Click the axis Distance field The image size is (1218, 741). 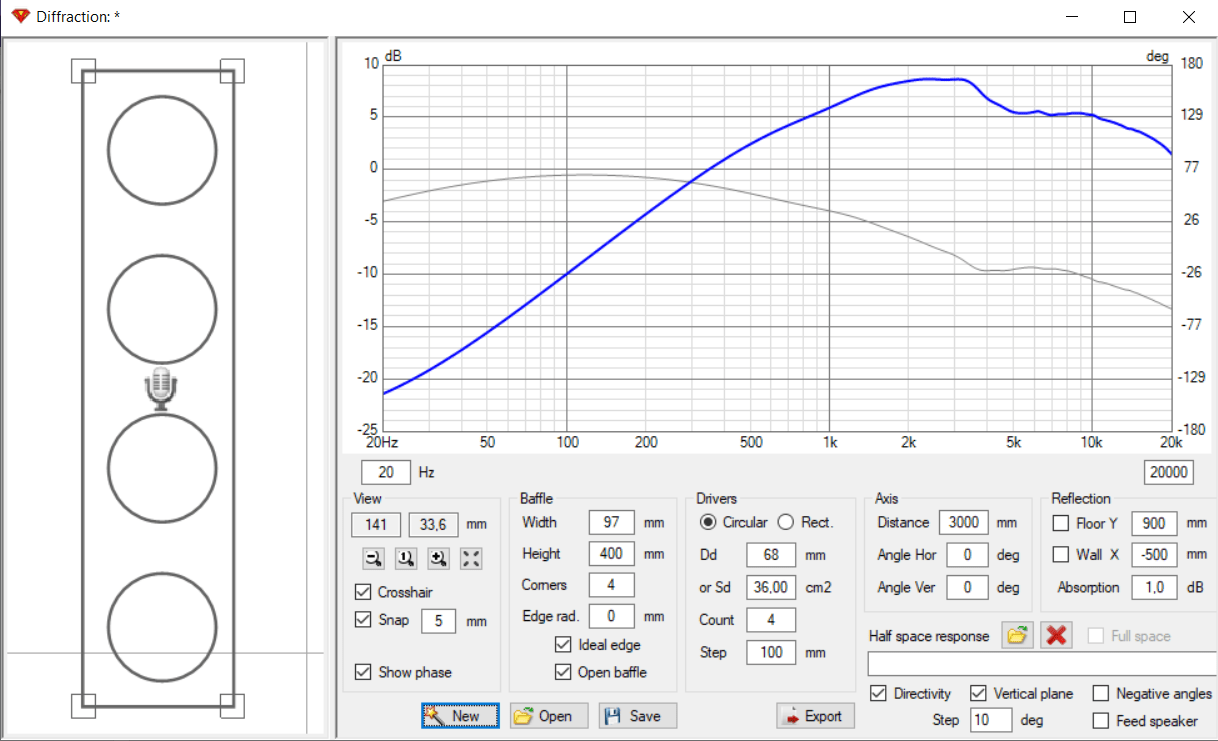pyautogui.click(x=964, y=522)
